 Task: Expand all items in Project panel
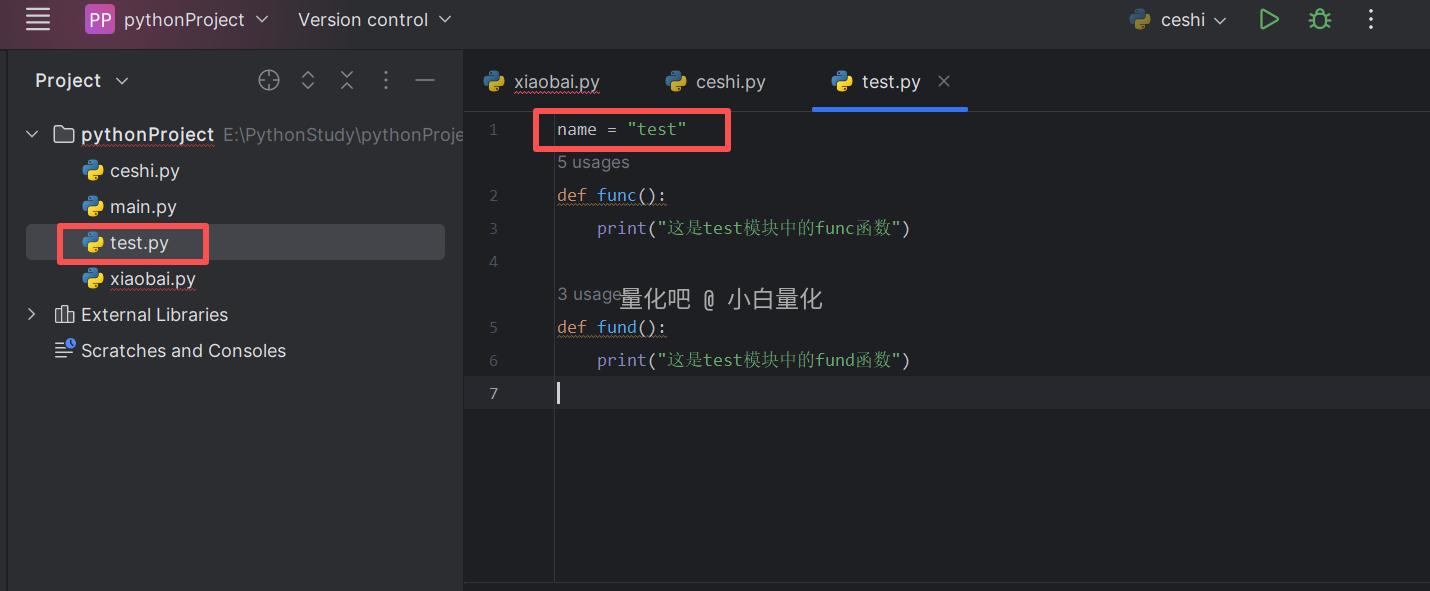point(308,81)
